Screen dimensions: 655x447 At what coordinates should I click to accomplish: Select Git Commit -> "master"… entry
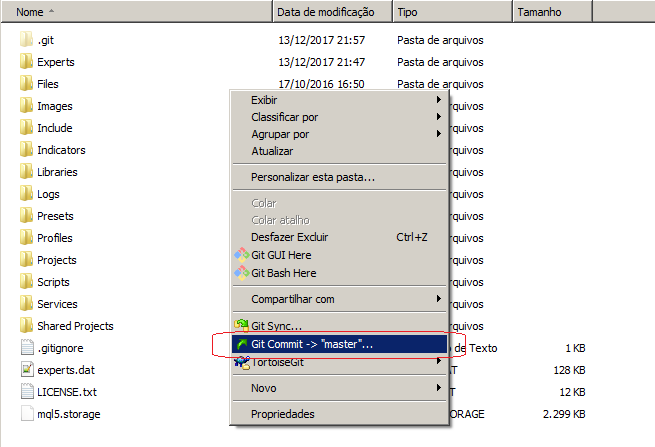[x=340, y=344]
